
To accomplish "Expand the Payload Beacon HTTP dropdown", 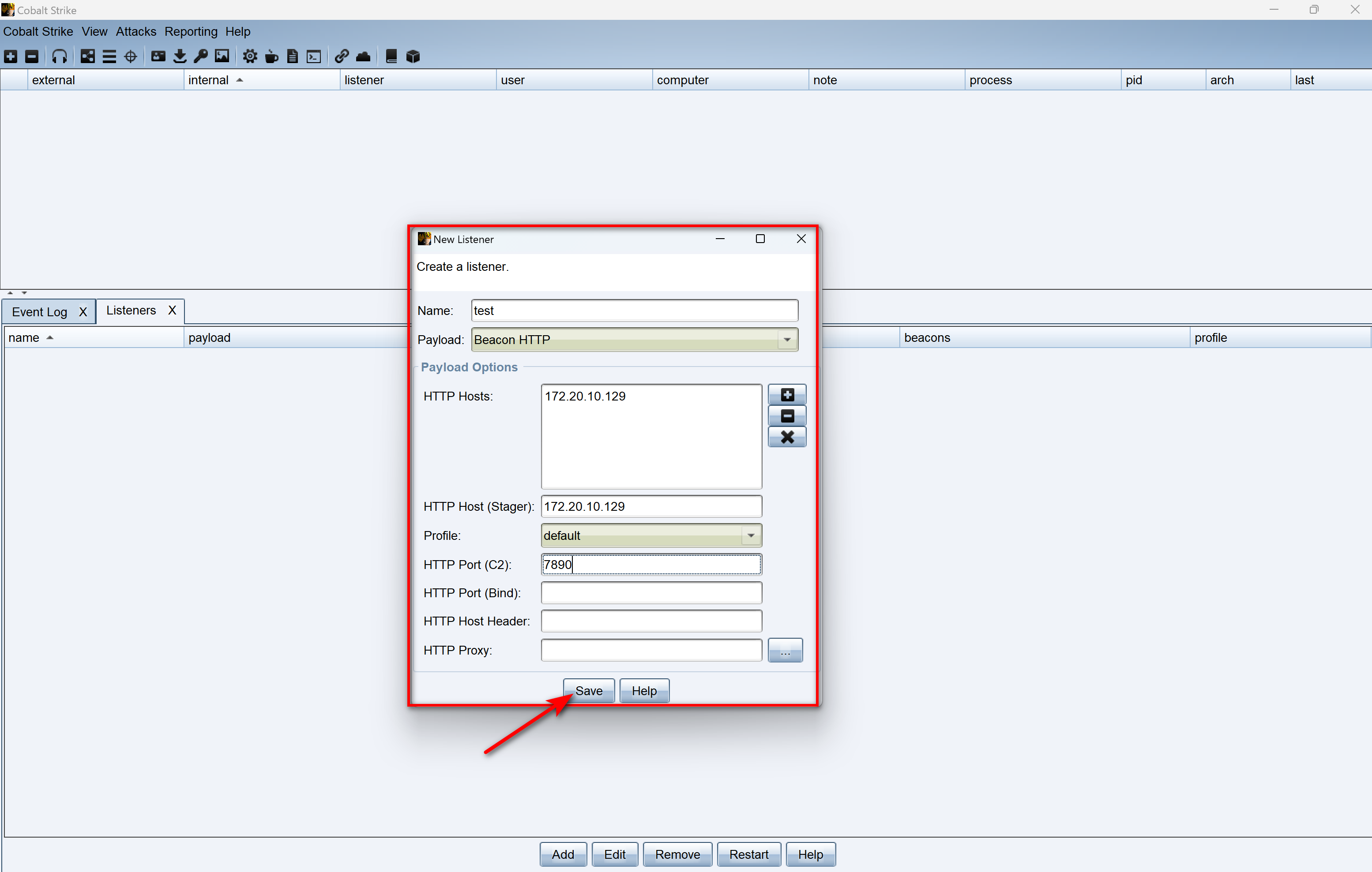I will [x=787, y=340].
